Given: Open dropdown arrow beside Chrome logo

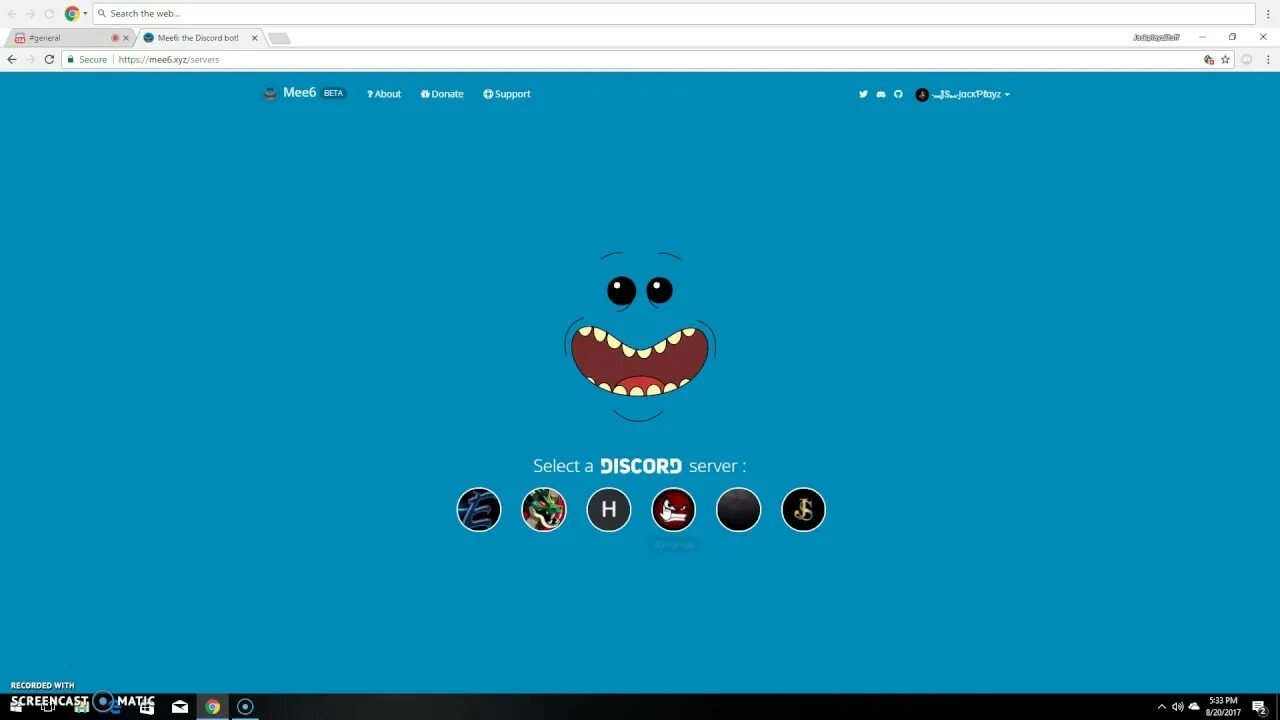Looking at the screenshot, I should click(x=85, y=14).
